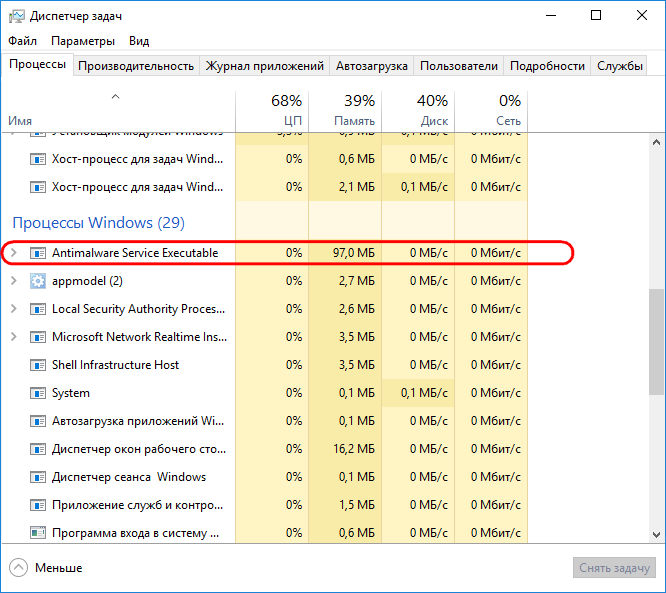Viewport: 666px width, 593px height.
Task: Sort by the ЦП 68% column header
Action: click(x=272, y=111)
